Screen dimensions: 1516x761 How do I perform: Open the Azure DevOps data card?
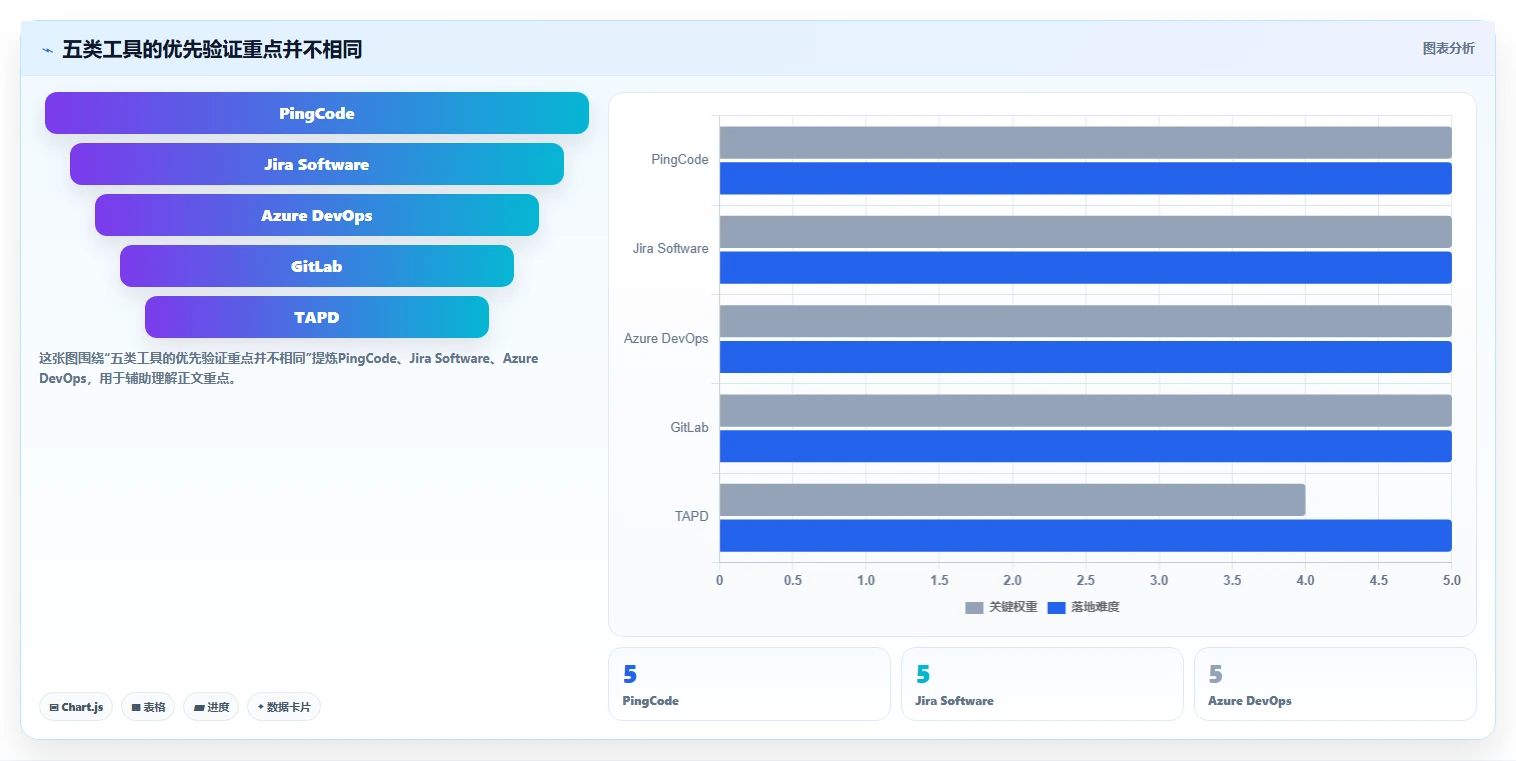pyautogui.click(x=1335, y=684)
